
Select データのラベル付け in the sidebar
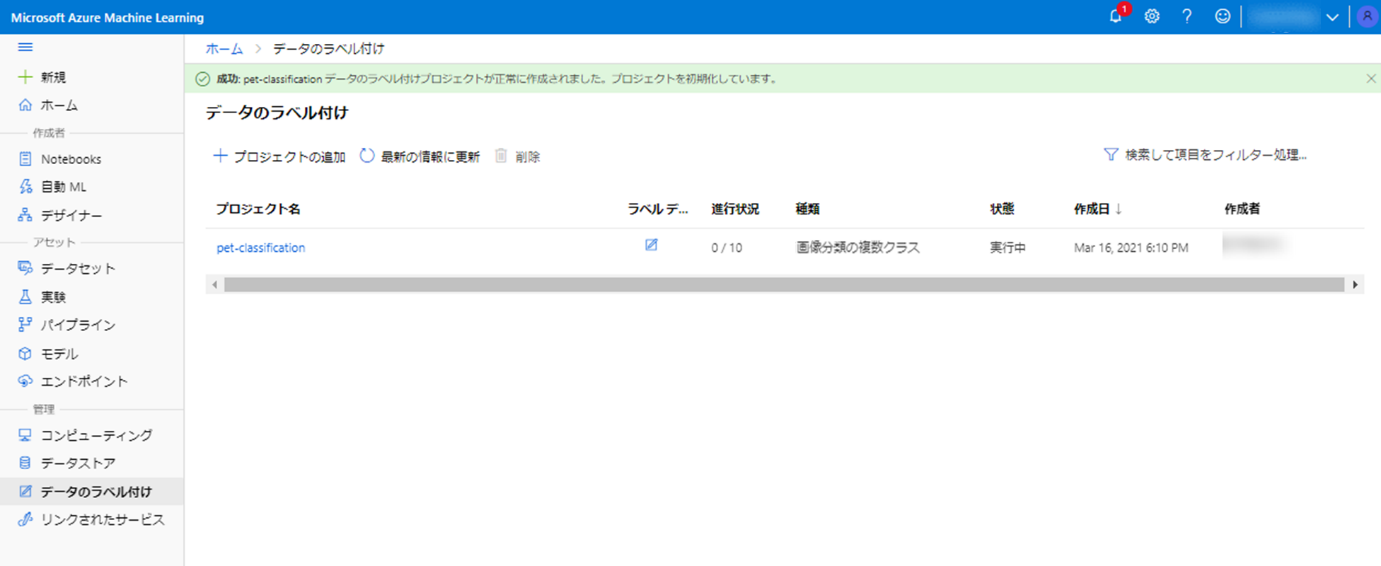92,492
